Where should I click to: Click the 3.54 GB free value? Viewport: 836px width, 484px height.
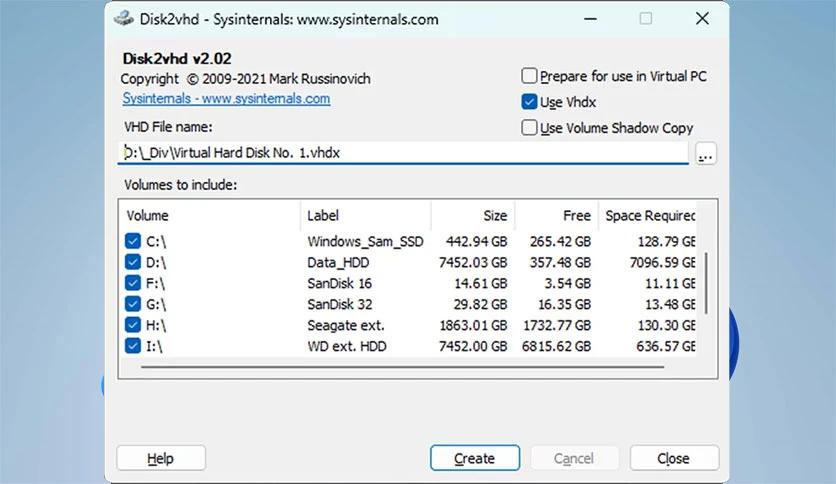point(567,283)
